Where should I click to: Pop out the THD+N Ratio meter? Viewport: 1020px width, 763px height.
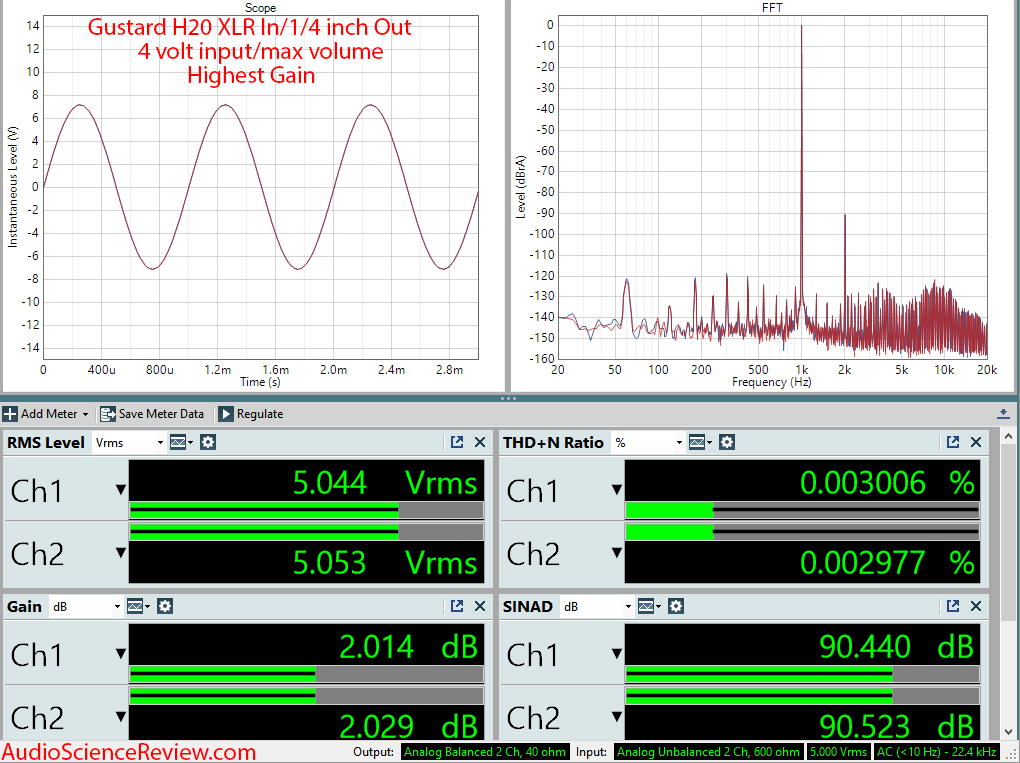[953, 442]
